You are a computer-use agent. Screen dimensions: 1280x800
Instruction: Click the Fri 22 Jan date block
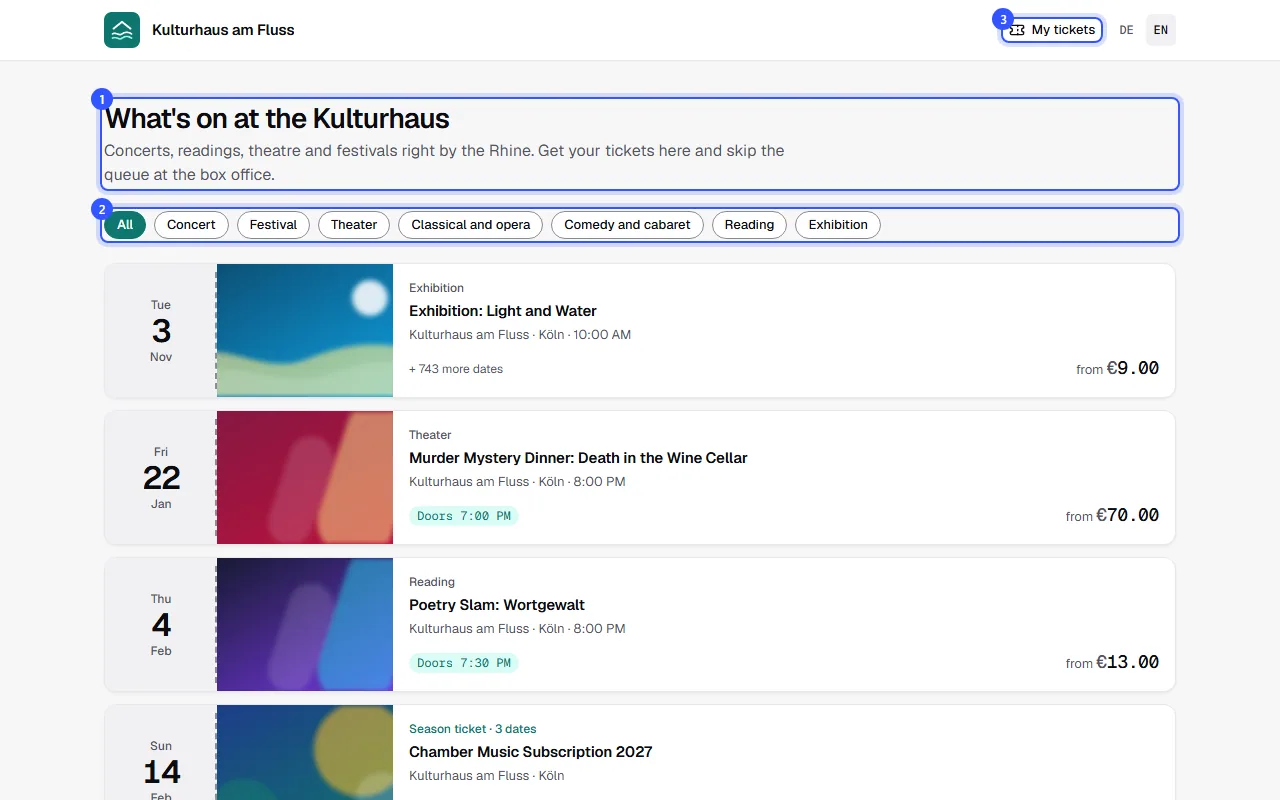161,478
